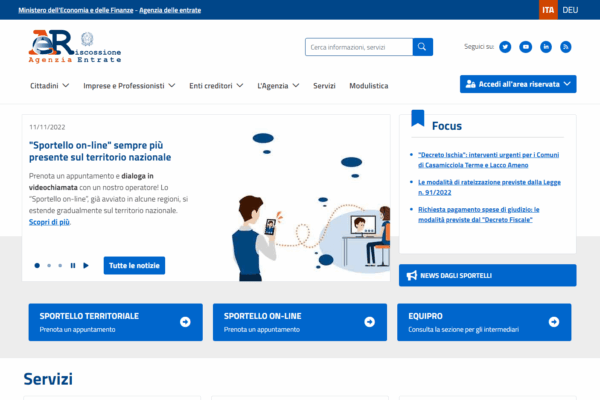Pause the news carousel
600x400 pixels.
73,266
